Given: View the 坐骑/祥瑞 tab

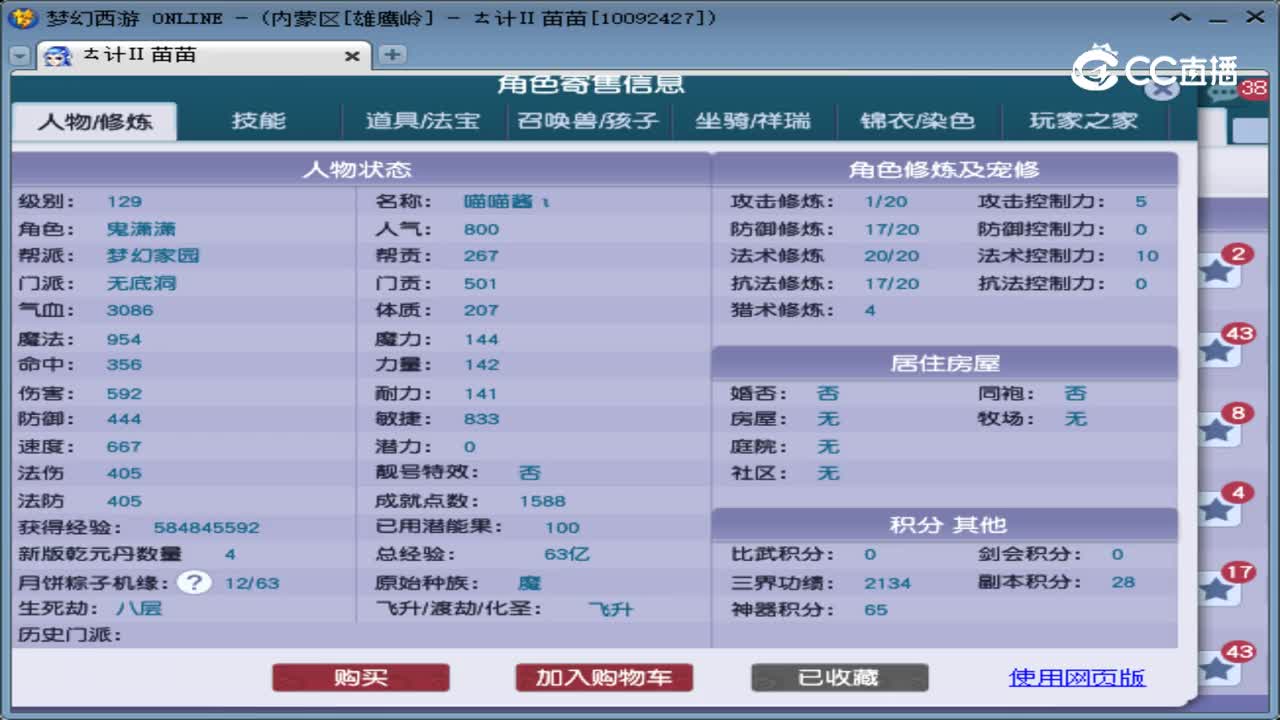Looking at the screenshot, I should pyautogui.click(x=755, y=120).
